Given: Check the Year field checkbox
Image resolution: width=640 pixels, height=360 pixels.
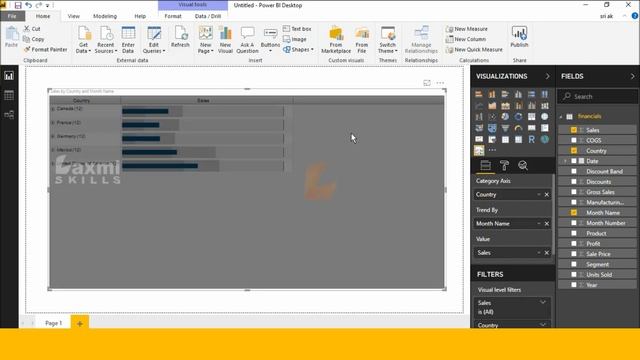Looking at the screenshot, I should [x=574, y=285].
